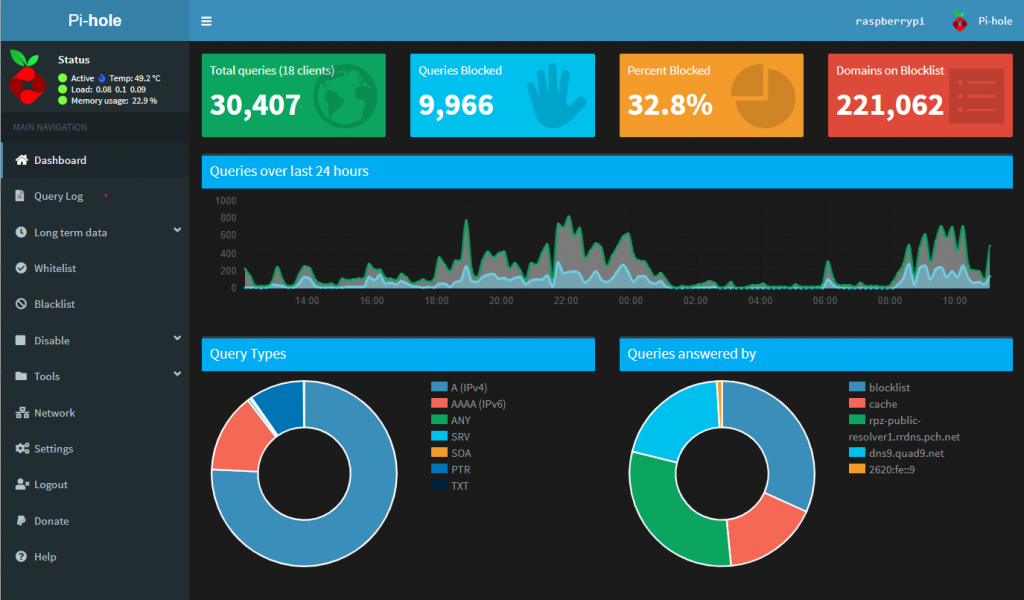Toggle the PTR legend swatch
The image size is (1024, 600).
(439, 468)
